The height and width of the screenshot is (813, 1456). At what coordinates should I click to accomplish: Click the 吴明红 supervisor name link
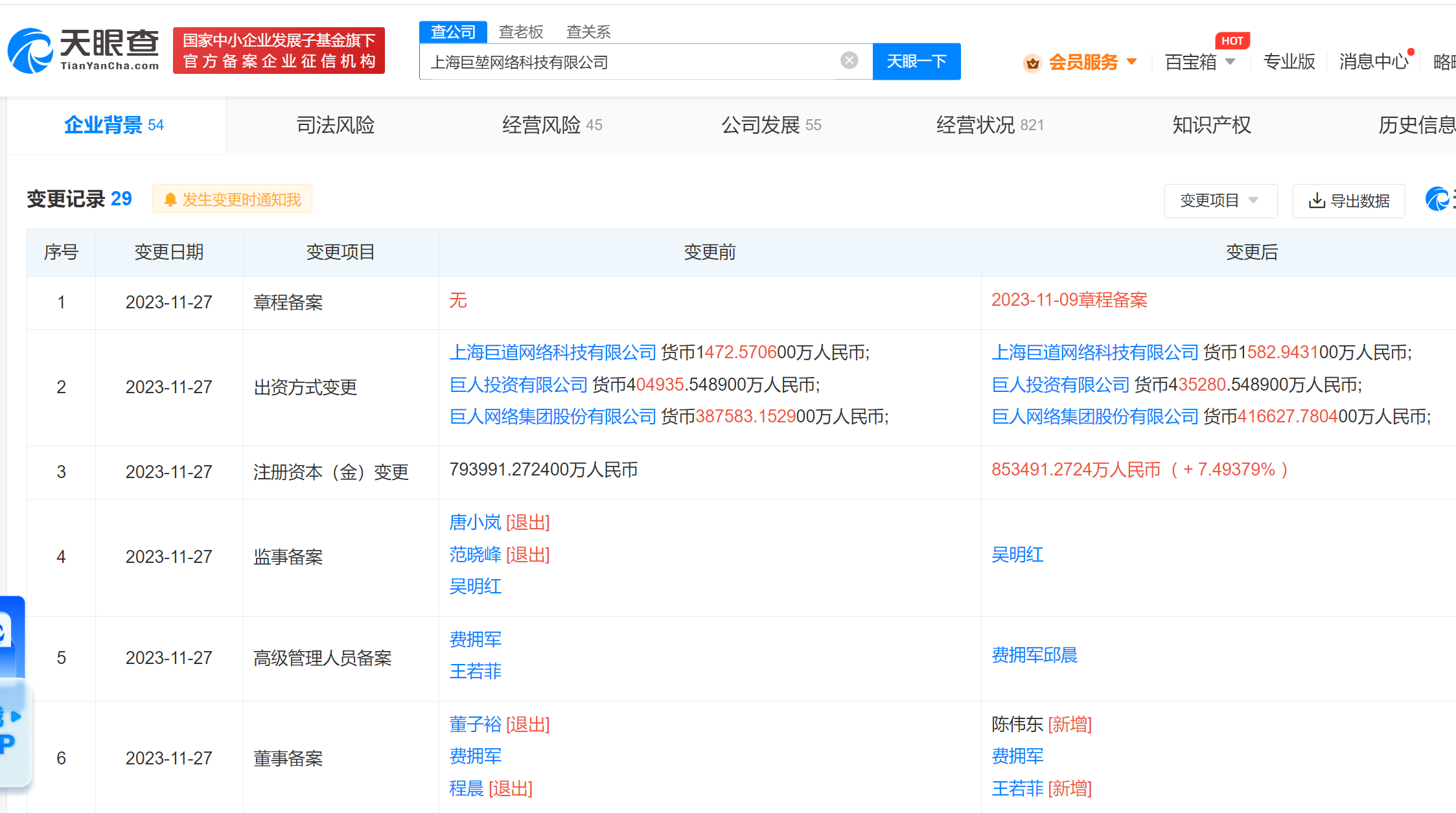(1017, 555)
